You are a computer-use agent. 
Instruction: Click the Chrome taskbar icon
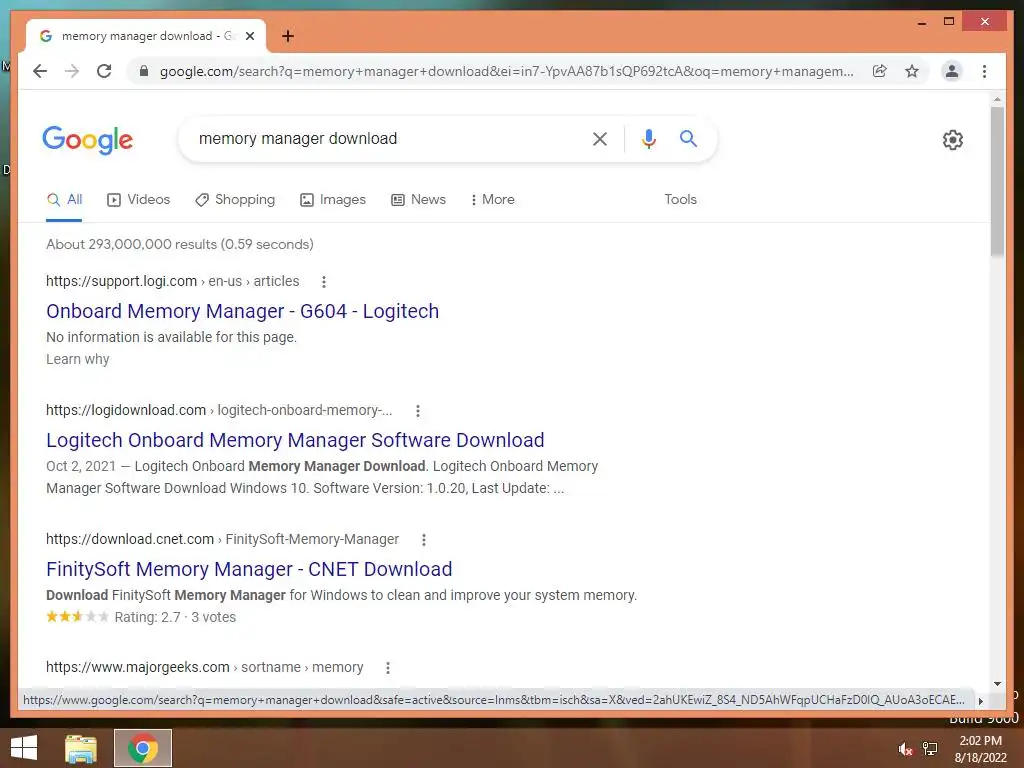click(x=143, y=748)
